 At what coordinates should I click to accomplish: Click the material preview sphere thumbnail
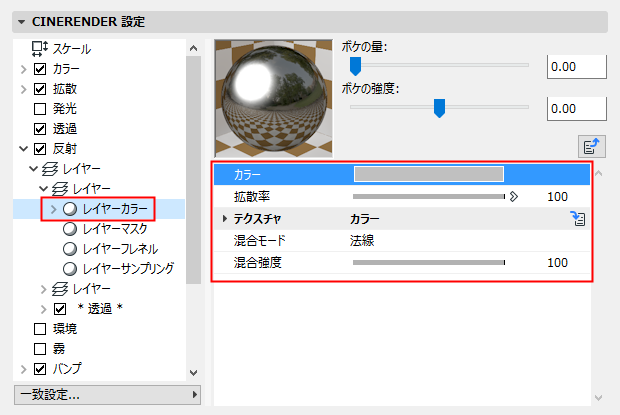point(273,98)
